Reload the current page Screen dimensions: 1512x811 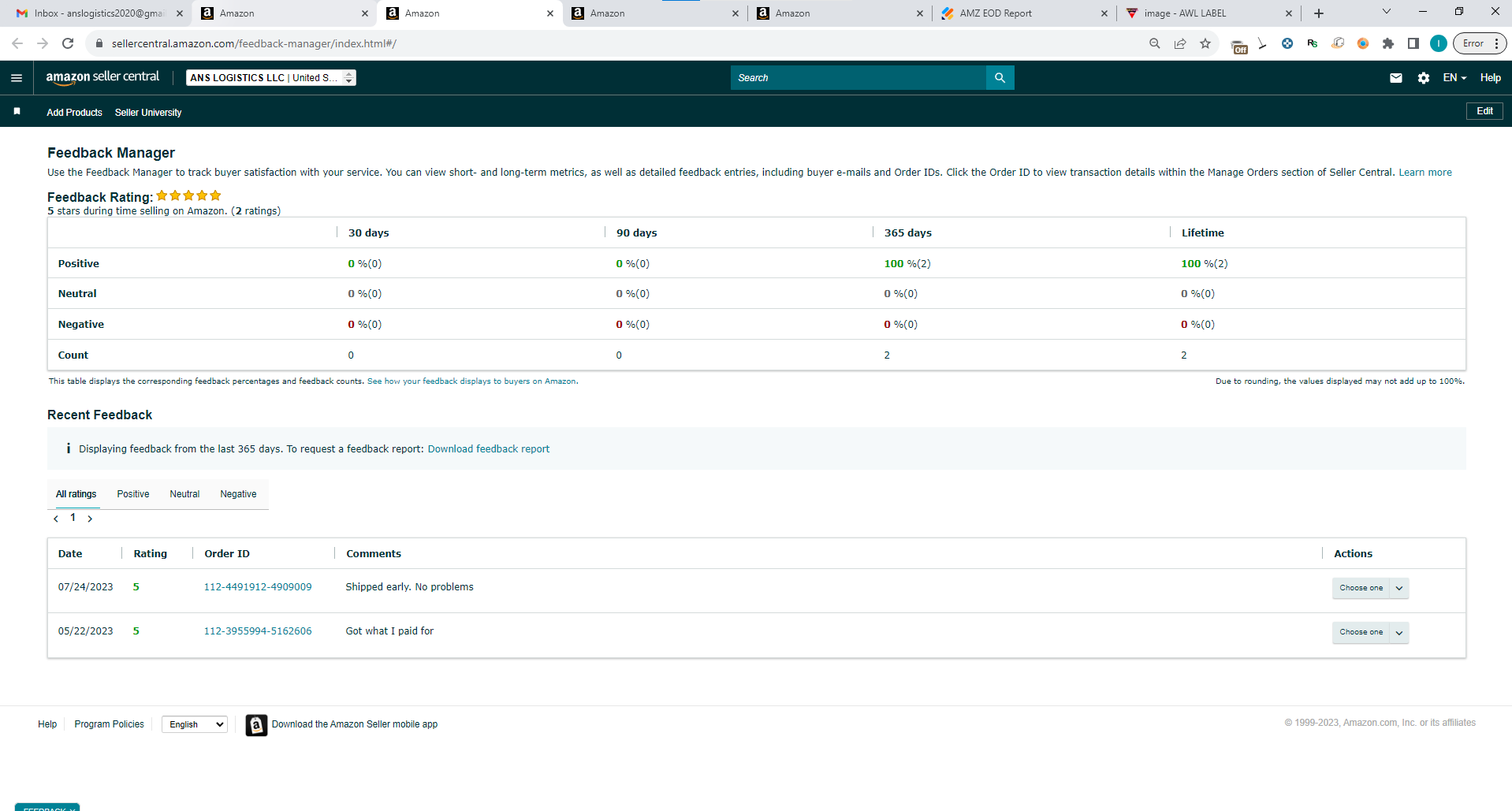68,43
